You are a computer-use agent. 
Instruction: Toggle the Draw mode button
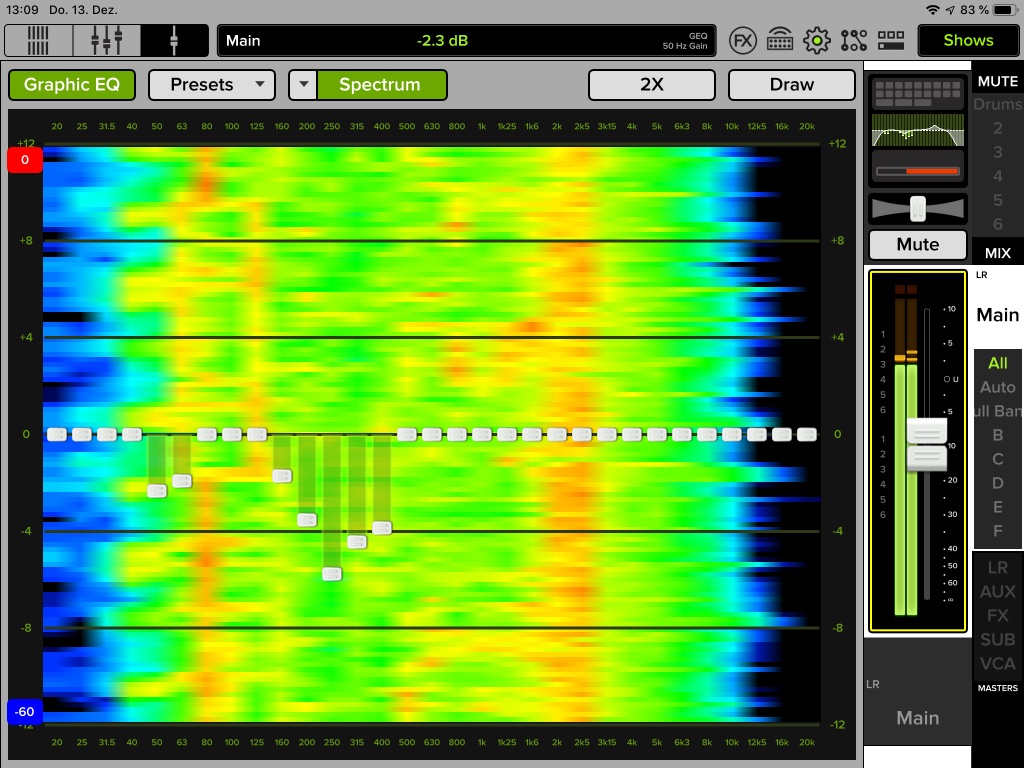coord(791,85)
